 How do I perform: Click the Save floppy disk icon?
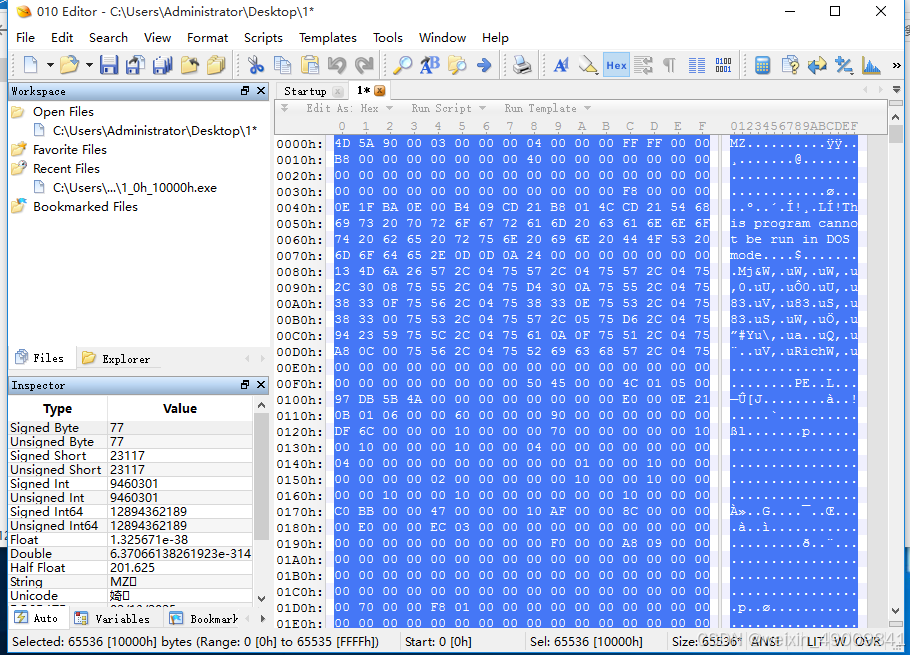click(x=109, y=65)
